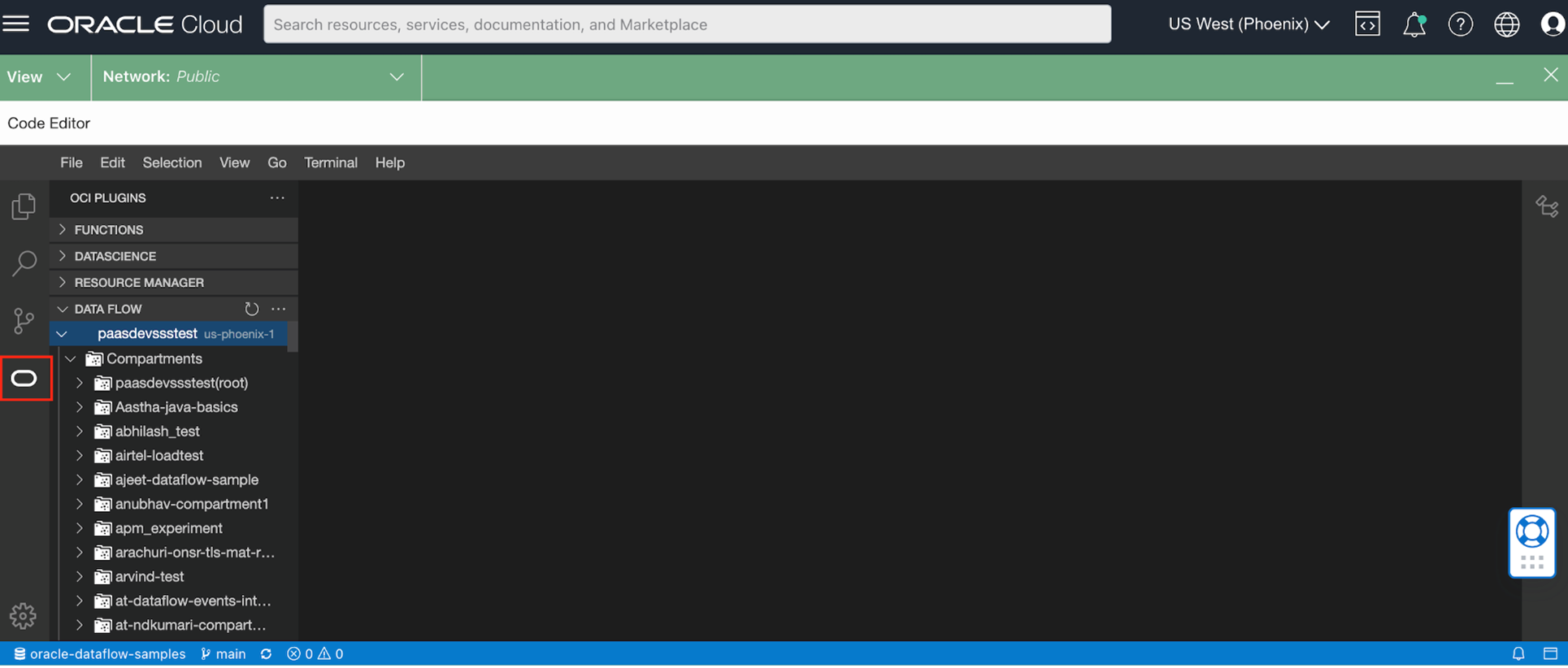Open the Source Control branch icon
This screenshot has height=668, width=1568.
(x=24, y=320)
